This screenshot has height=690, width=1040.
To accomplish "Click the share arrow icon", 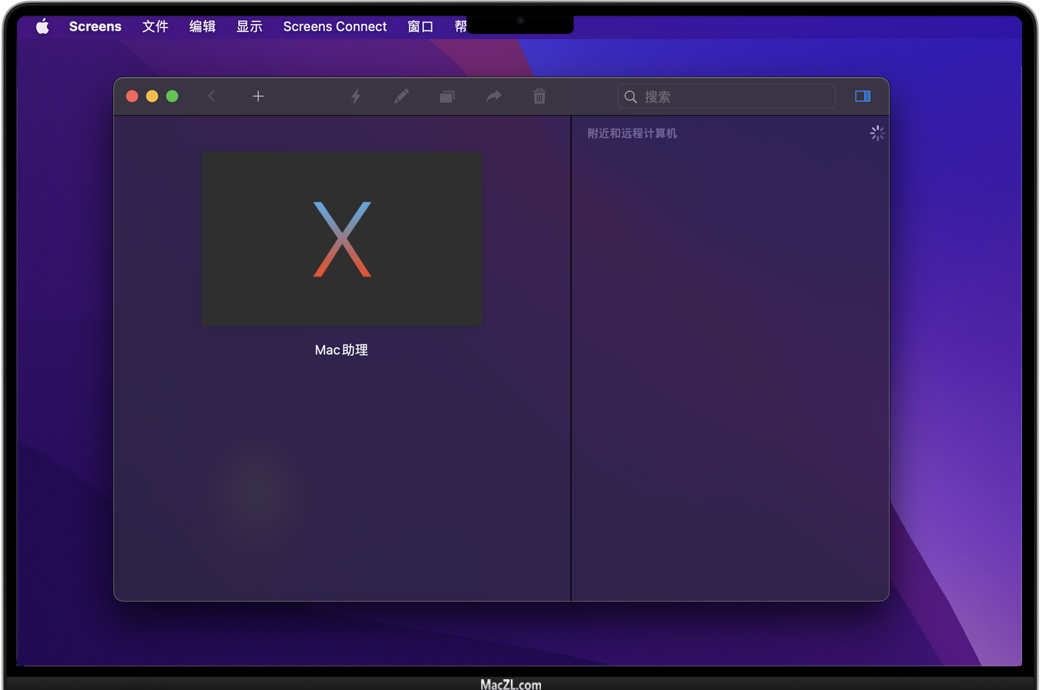I will [493, 96].
